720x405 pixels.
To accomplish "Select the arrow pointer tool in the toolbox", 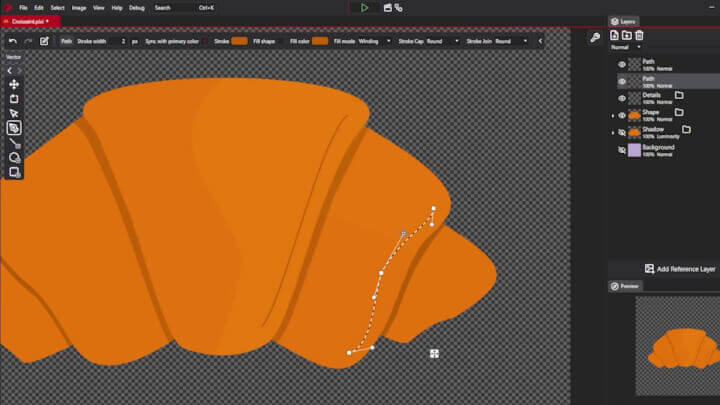I will (14, 113).
